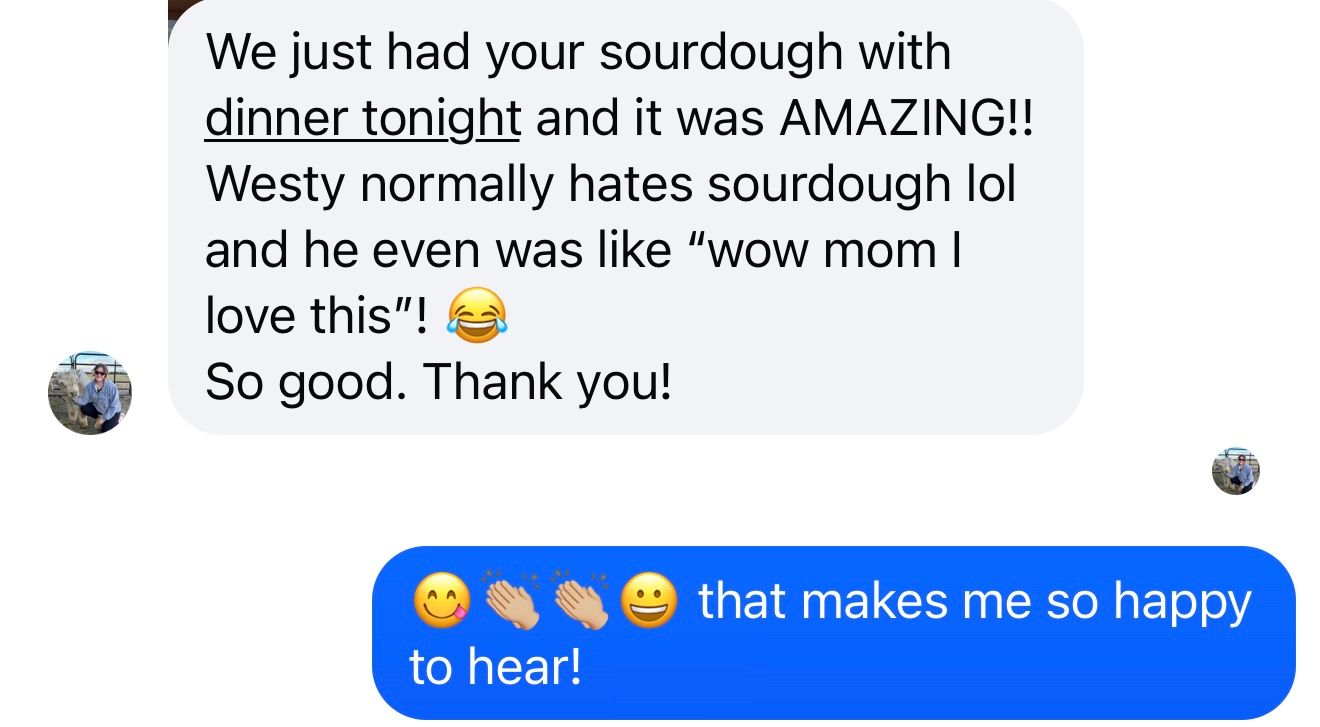Screen dimensions: 1320x727
Task: Click the first line "We just had your sourdough with"
Action: click(577, 53)
